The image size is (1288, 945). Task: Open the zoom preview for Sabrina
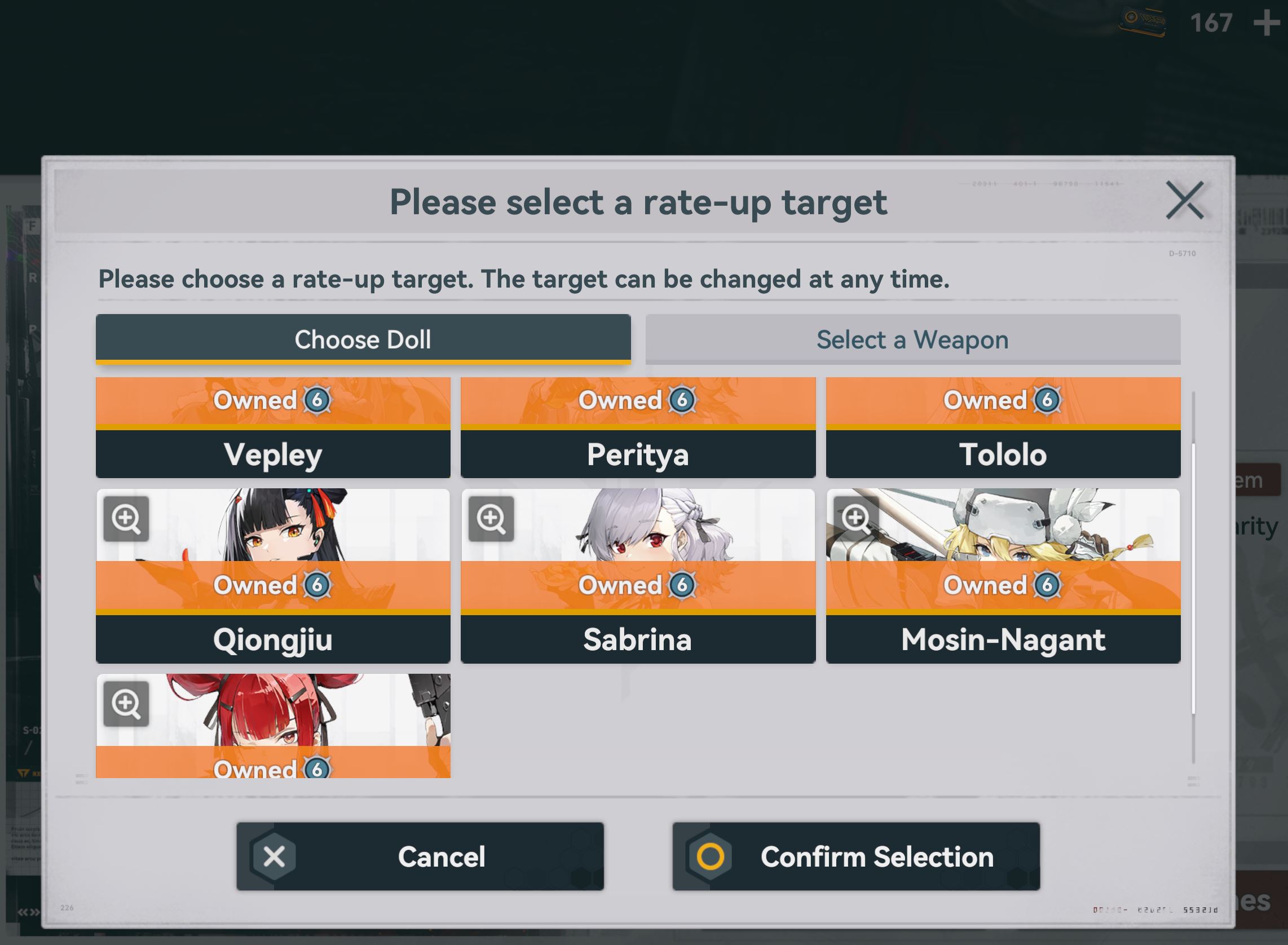pyautogui.click(x=491, y=518)
